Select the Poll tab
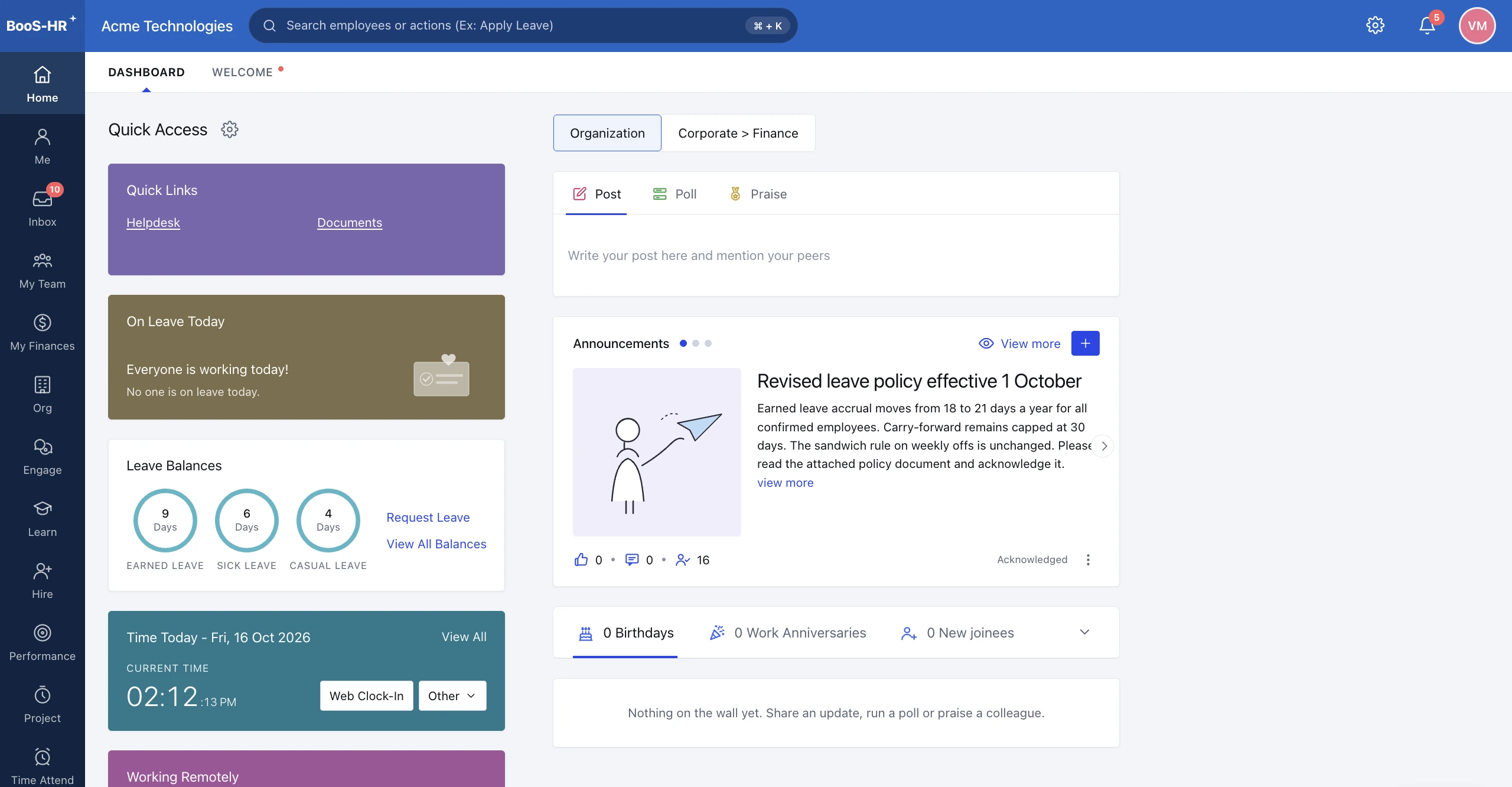This screenshot has width=1512, height=787. [x=674, y=194]
